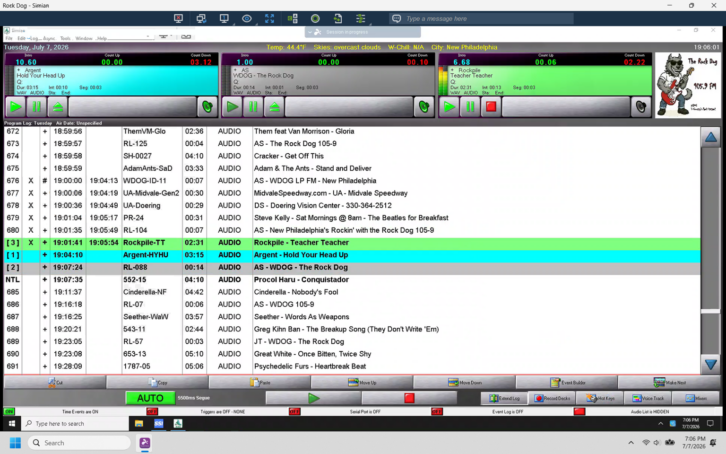Toggle the Event Log OFF indicator
The height and width of the screenshot is (454, 726).
point(437,411)
